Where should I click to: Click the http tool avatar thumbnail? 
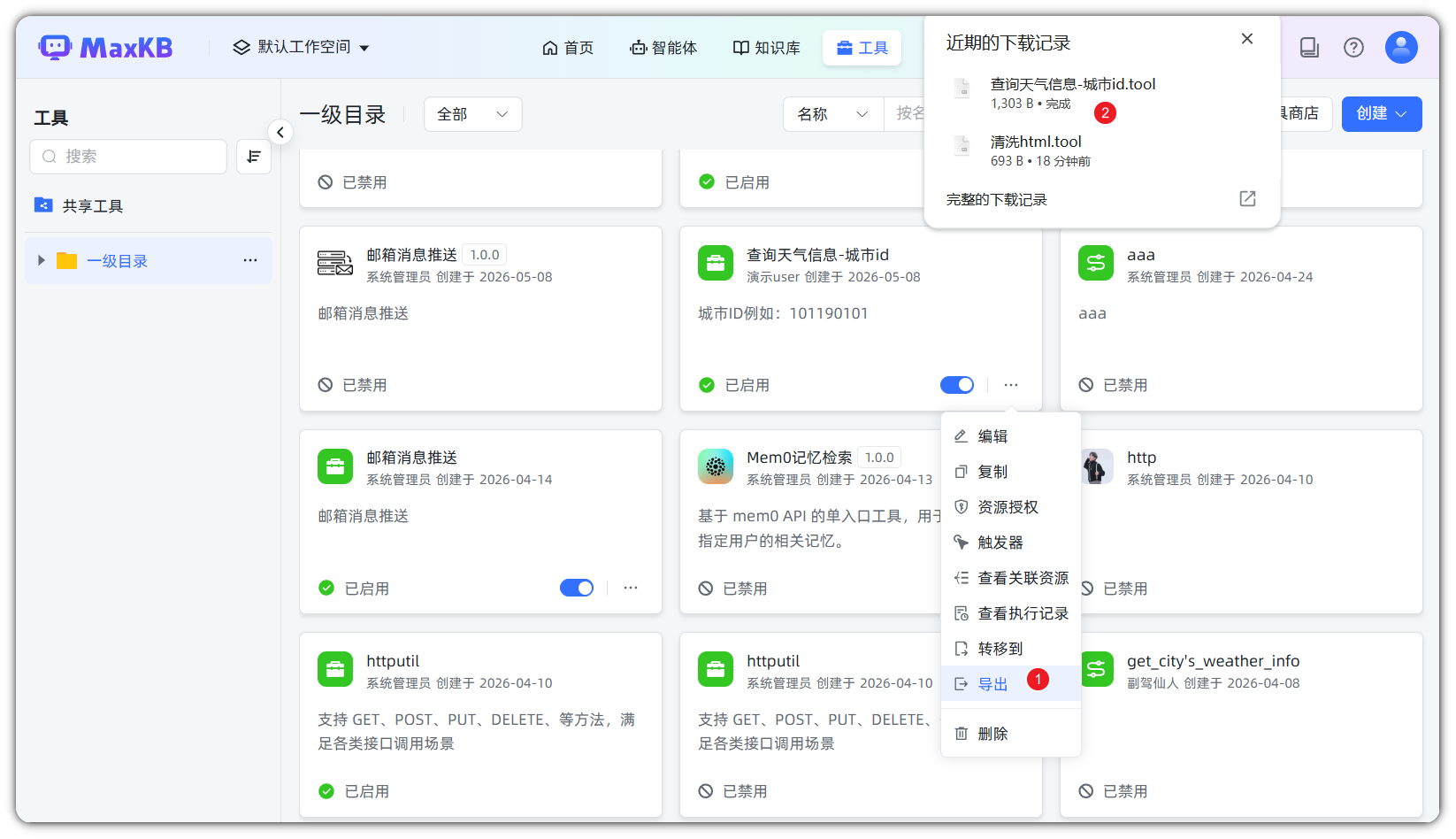[1096, 466]
